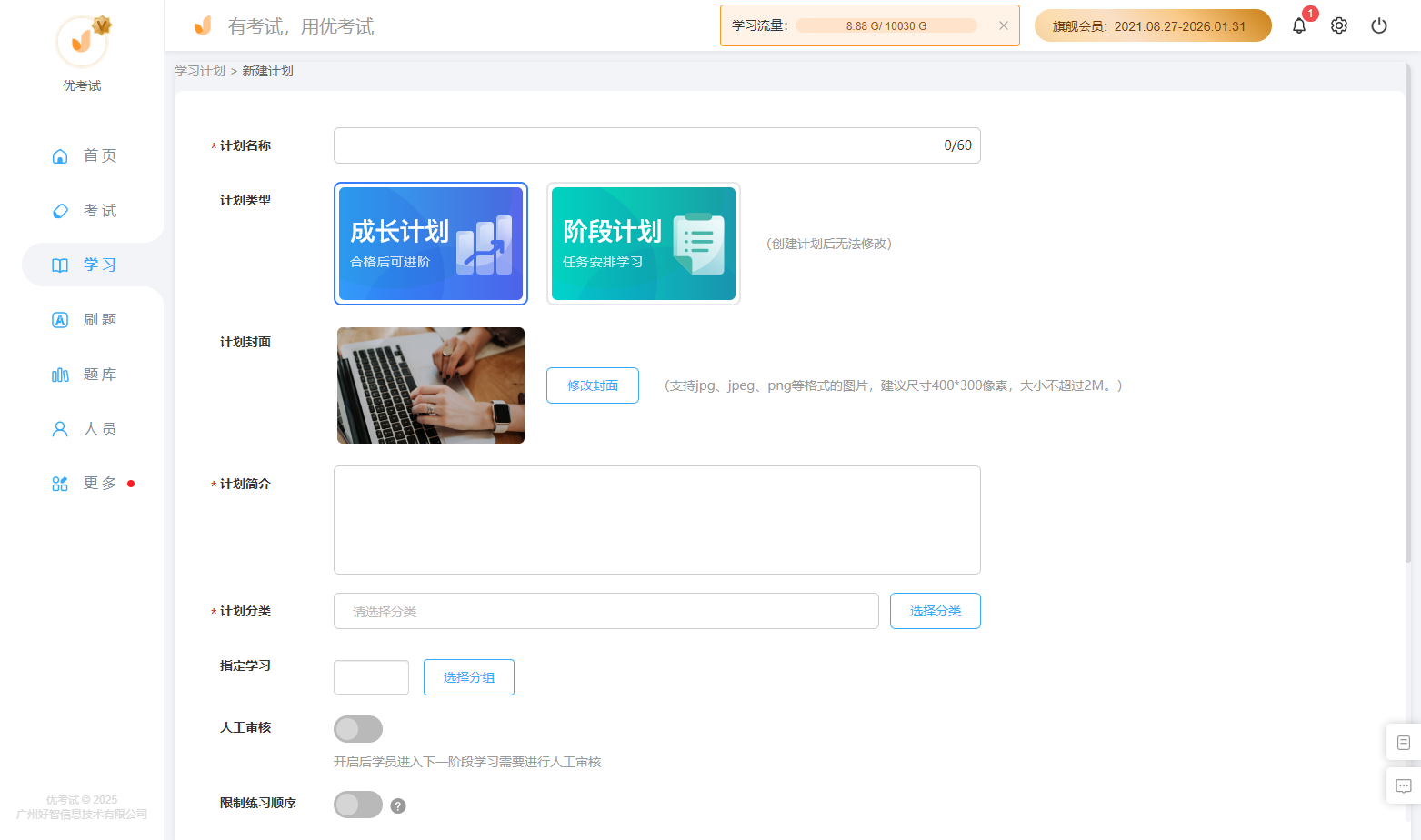Click the 学习流量 usage progress bar
This screenshot has width=1421, height=840.
(886, 25)
